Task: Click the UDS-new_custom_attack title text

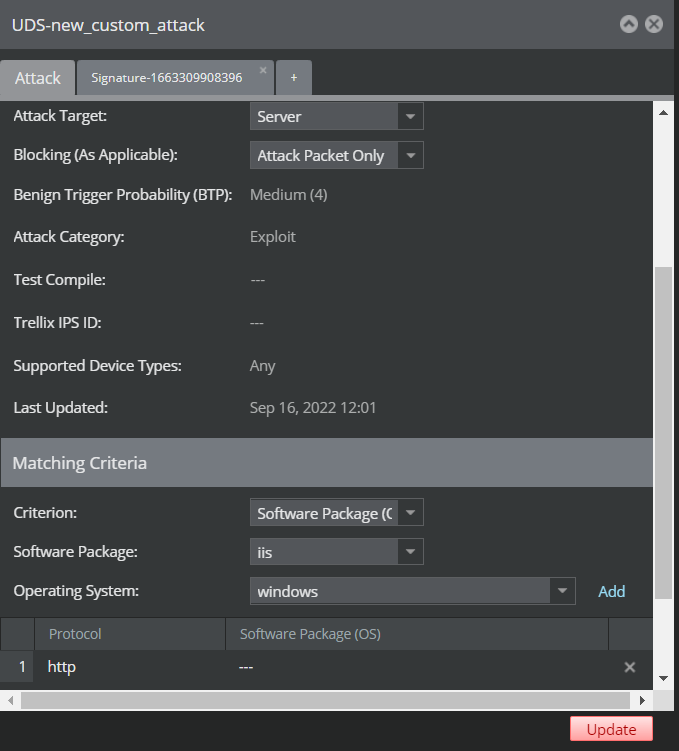Action: (108, 25)
